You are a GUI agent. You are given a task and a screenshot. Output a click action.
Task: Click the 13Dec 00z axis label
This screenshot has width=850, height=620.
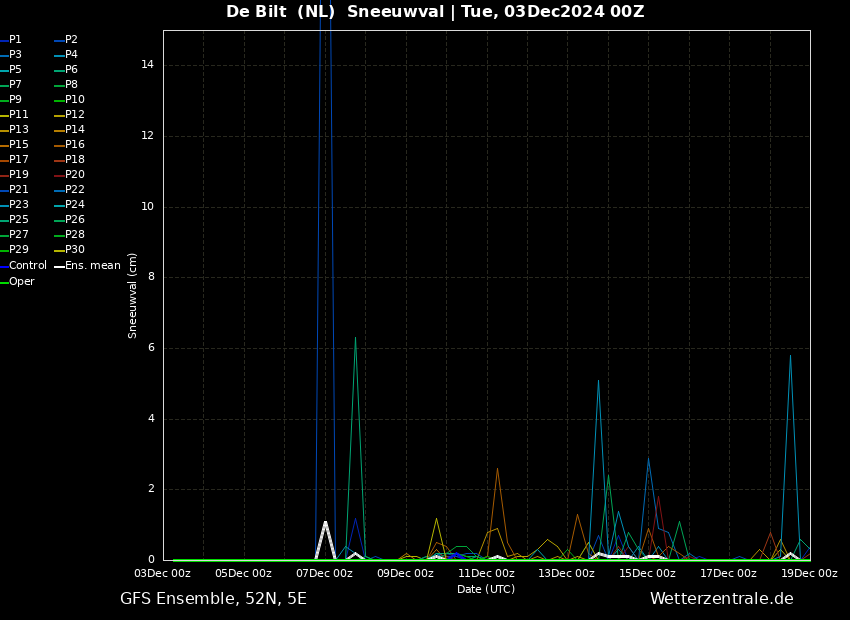pos(567,573)
